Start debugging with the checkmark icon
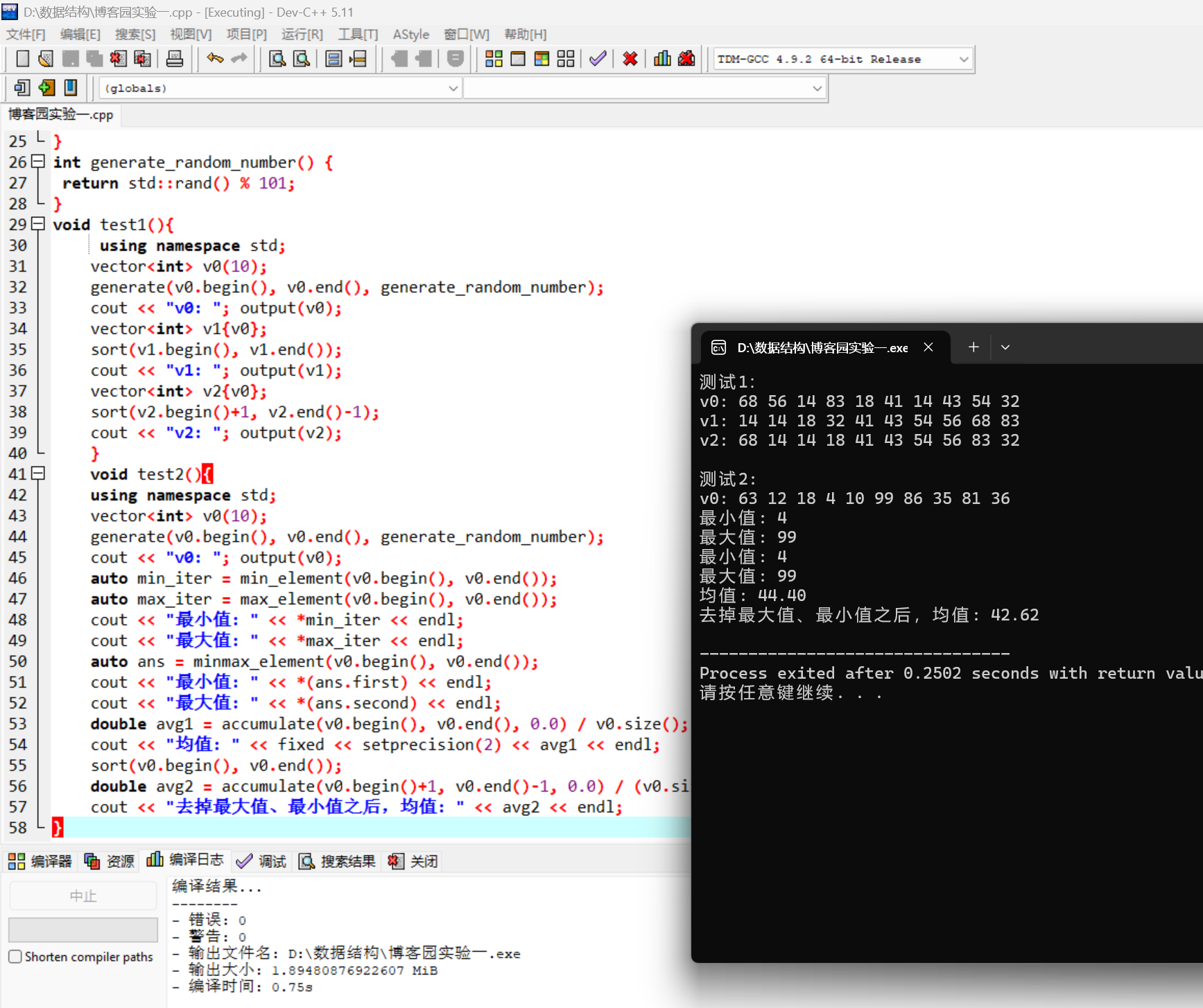The height and width of the screenshot is (1008, 1203). 598,59
